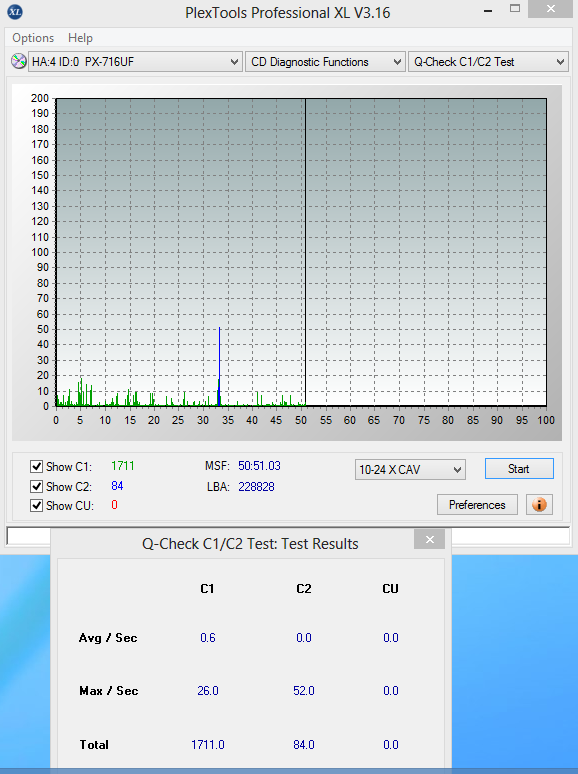Click the blue C2 spike in graph
578x774 pixels.
point(219,366)
